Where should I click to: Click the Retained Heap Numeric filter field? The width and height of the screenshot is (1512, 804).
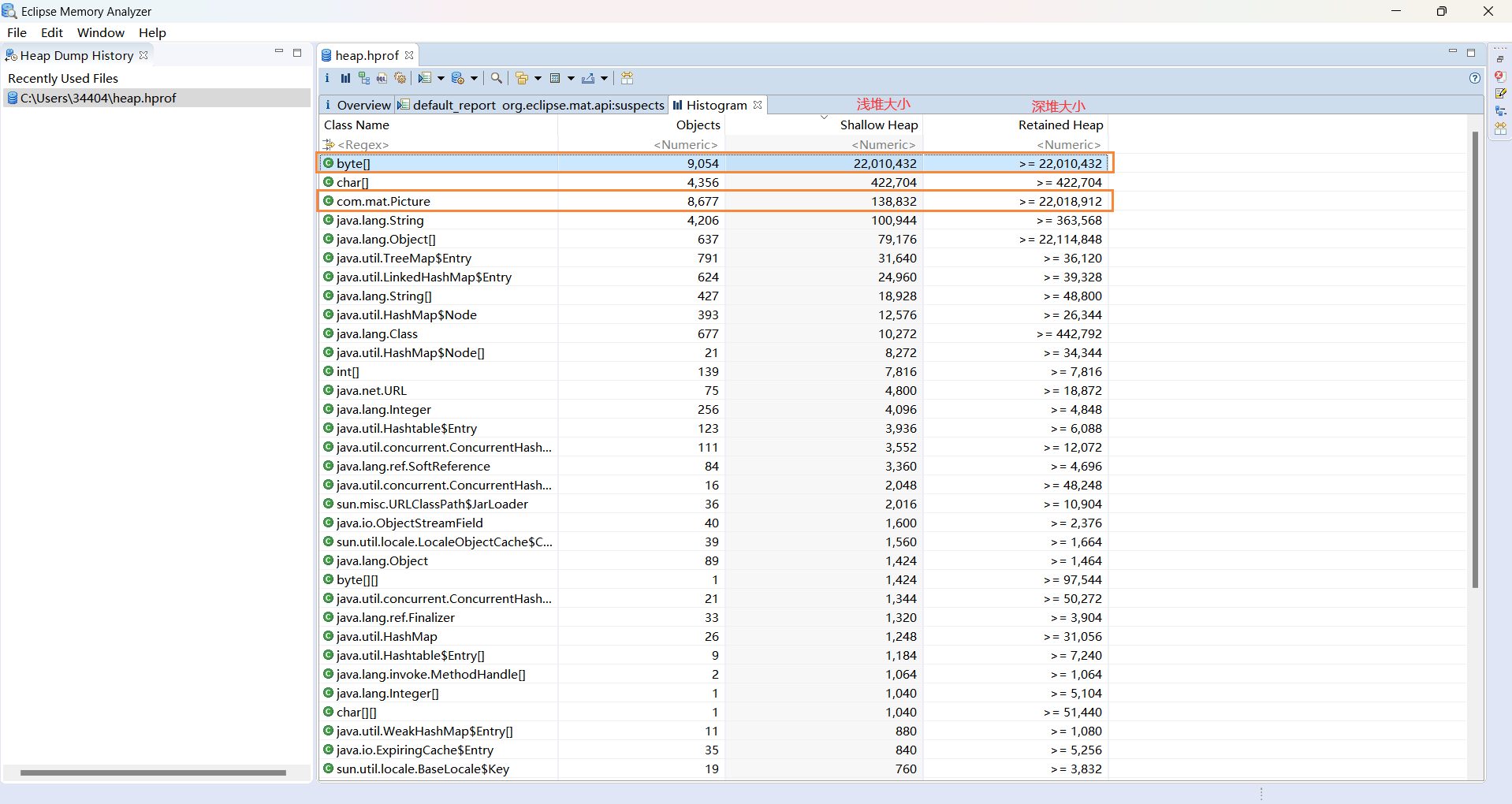[x=1015, y=144]
